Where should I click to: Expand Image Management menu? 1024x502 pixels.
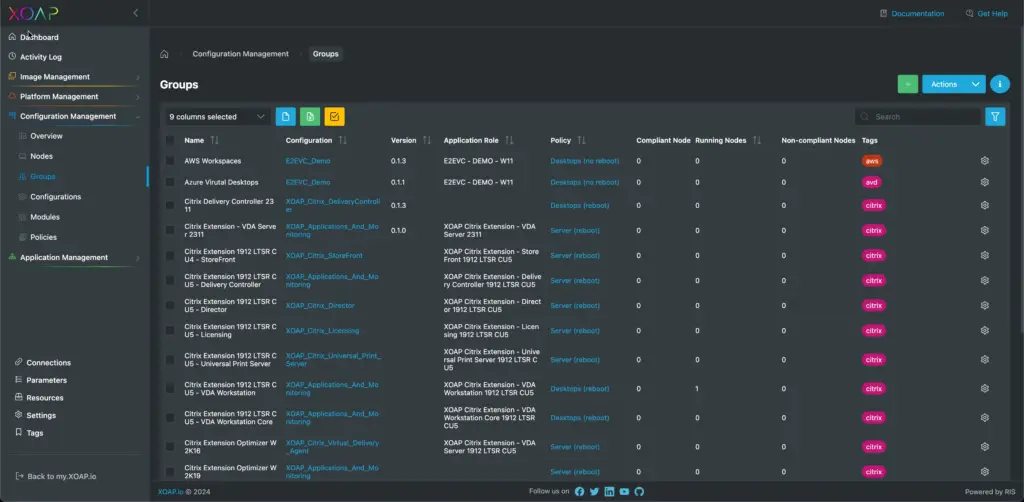coord(74,77)
